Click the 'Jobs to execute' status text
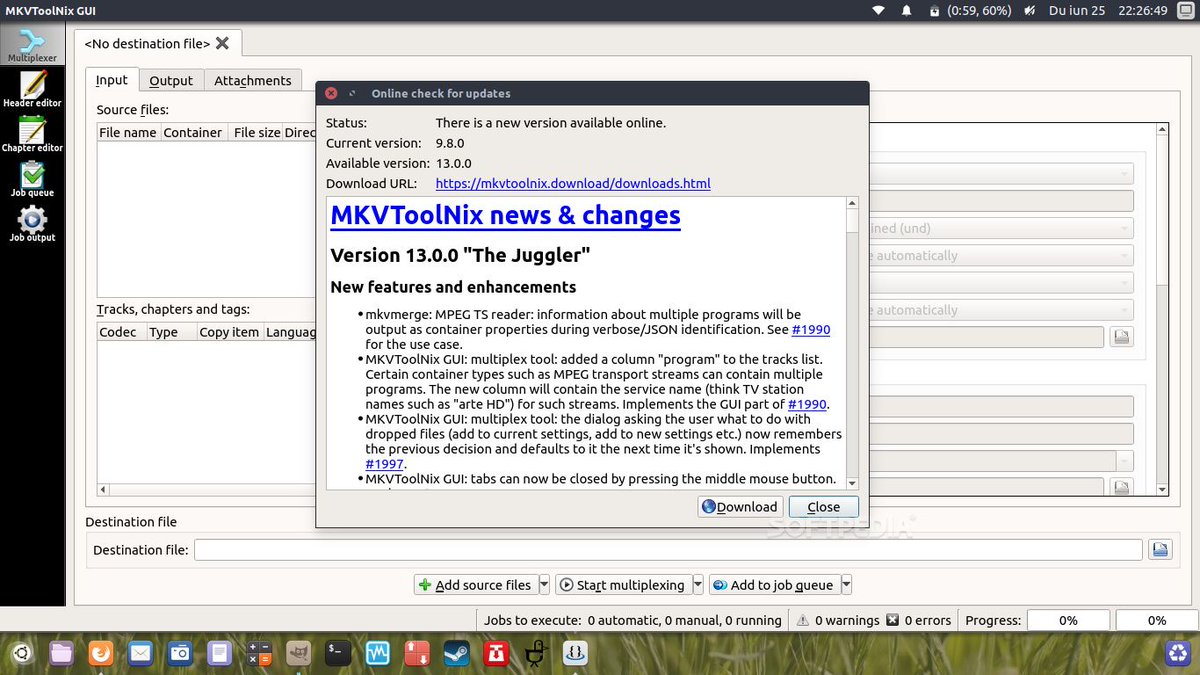Viewport: 1200px width, 675px height. 632,620
